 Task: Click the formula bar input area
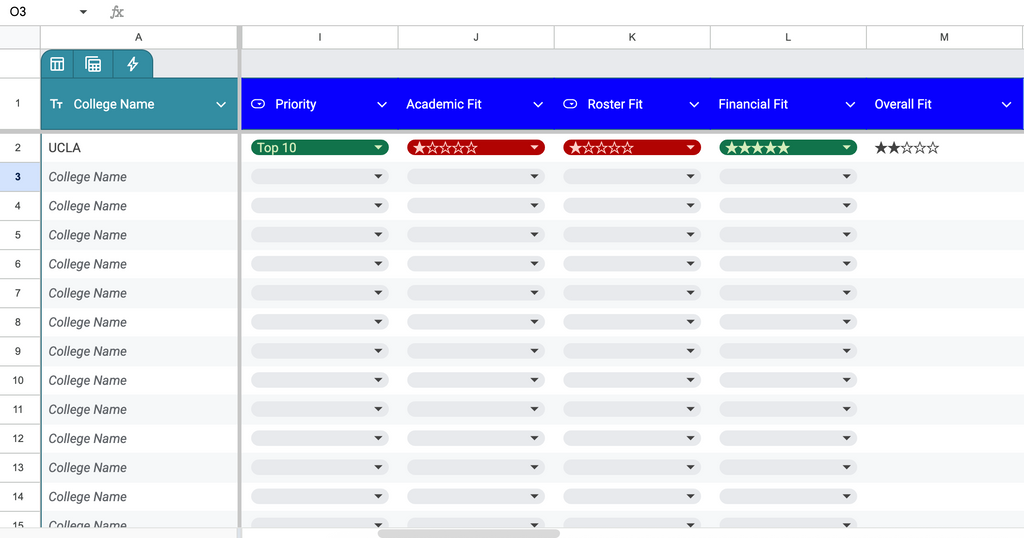pyautogui.click(x=575, y=12)
